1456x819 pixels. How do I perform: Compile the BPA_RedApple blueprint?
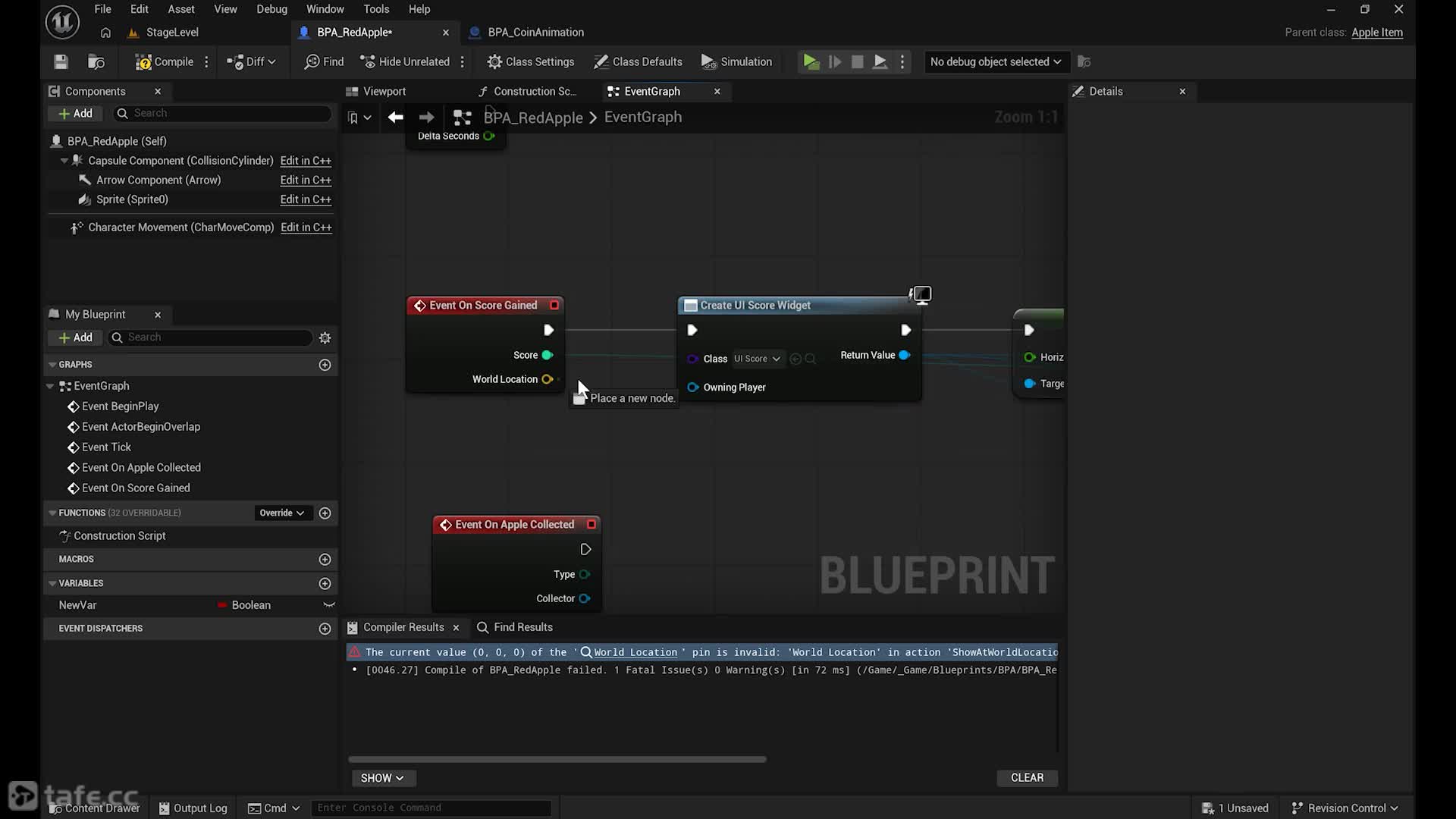click(164, 62)
